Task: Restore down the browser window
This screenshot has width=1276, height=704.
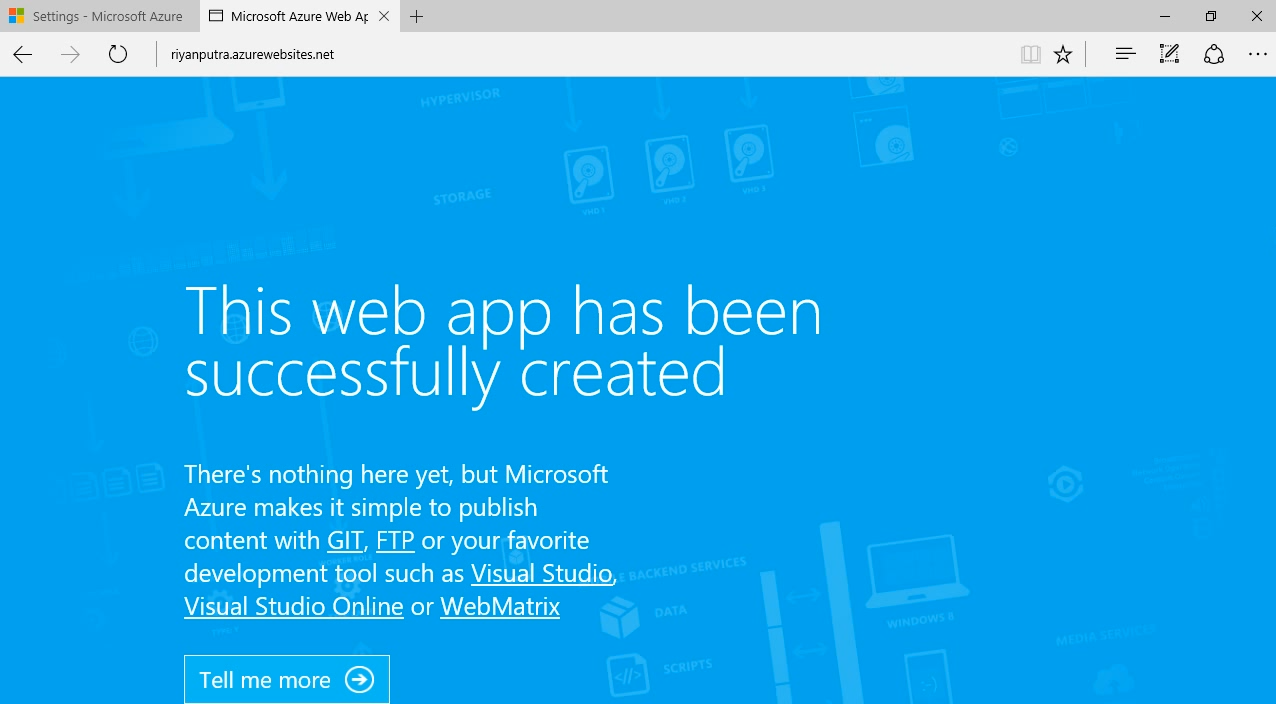Action: point(1211,16)
